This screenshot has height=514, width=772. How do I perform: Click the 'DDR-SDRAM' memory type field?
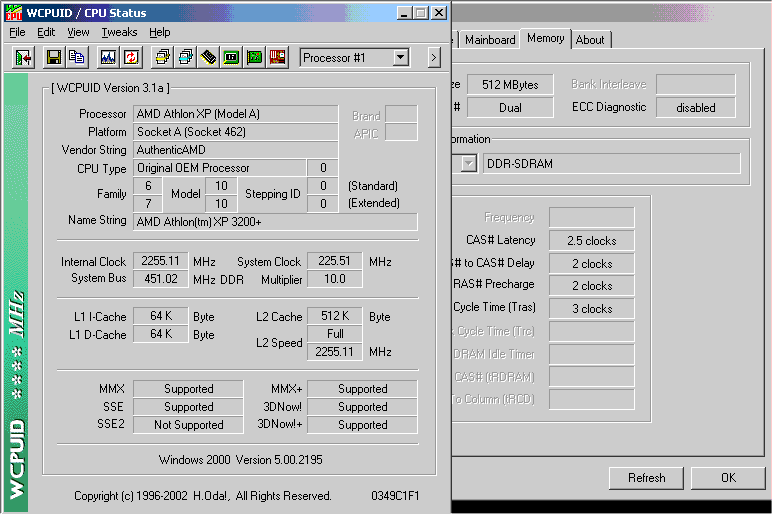[x=611, y=163]
